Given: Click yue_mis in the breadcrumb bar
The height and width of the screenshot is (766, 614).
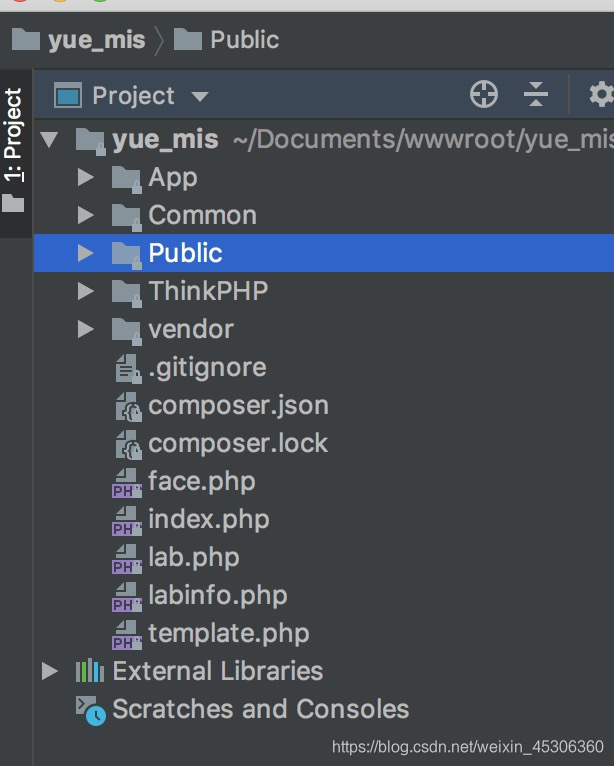Looking at the screenshot, I should (97, 40).
